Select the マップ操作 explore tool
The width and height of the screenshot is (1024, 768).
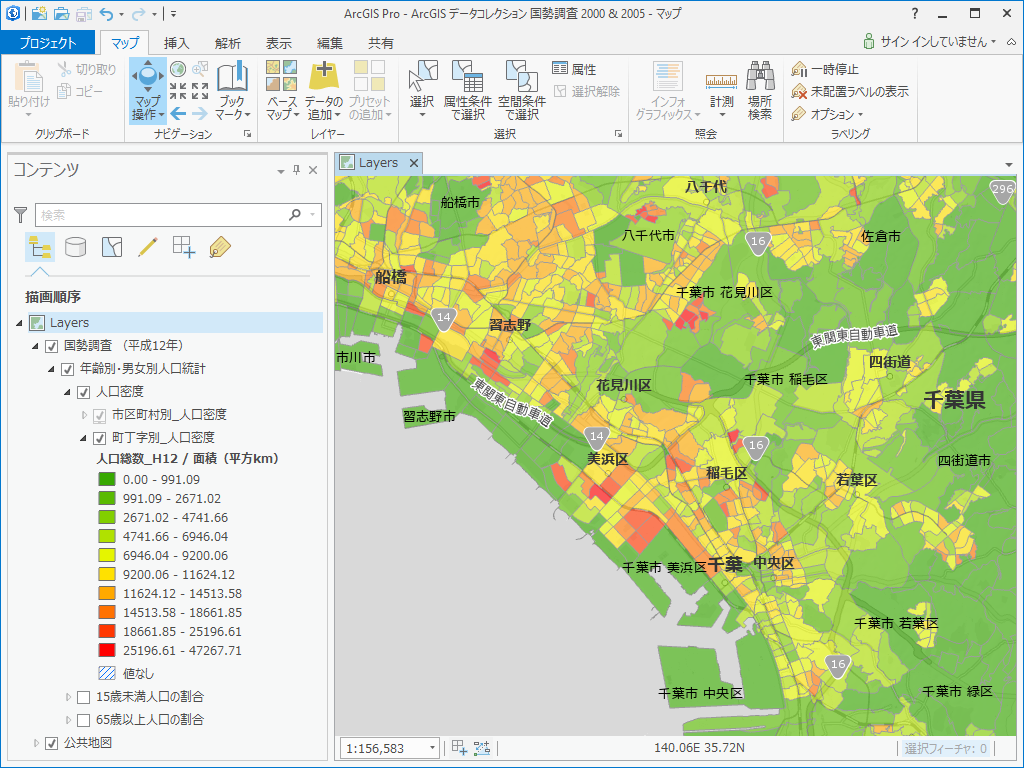[x=147, y=82]
